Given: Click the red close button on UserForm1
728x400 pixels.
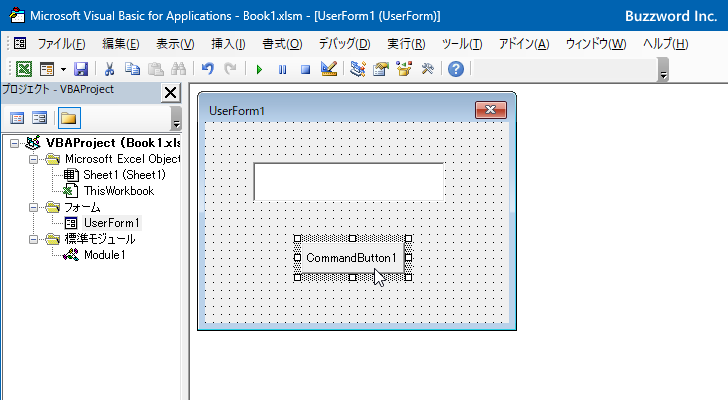Looking at the screenshot, I should pos(491,110).
